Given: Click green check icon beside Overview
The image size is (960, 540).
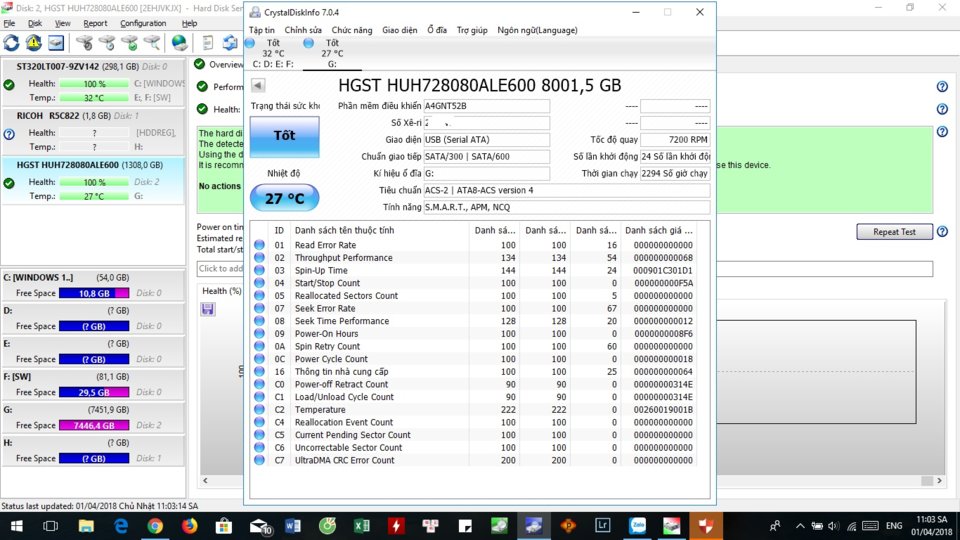Looking at the screenshot, I should click(x=200, y=64).
